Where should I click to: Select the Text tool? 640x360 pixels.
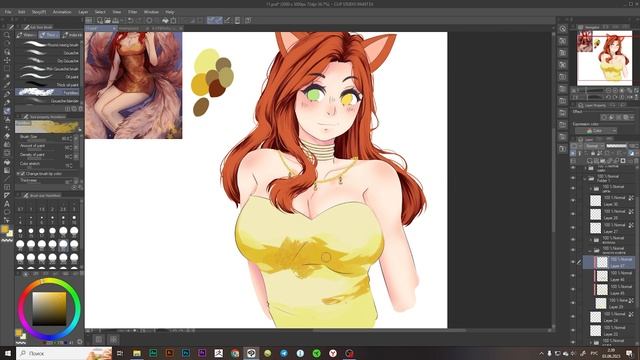click(7, 204)
